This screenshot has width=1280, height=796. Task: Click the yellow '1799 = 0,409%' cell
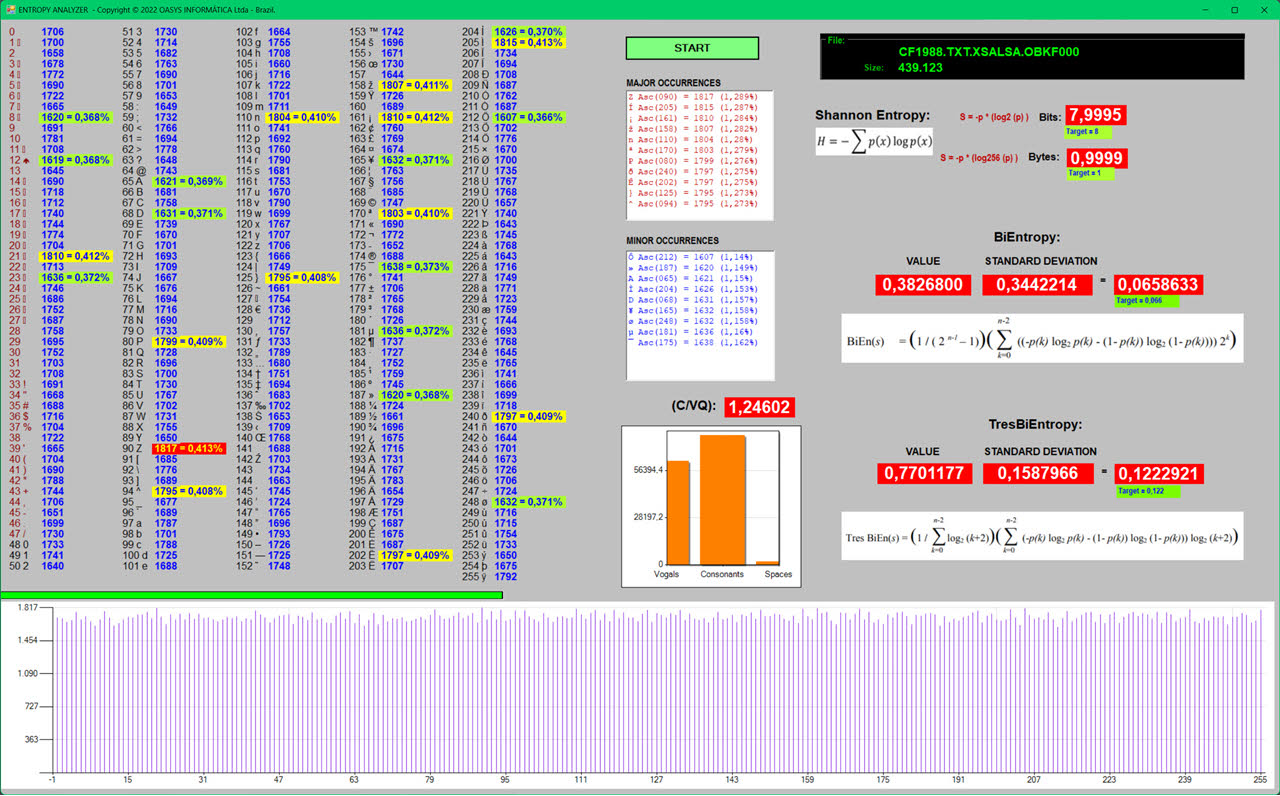coord(189,341)
